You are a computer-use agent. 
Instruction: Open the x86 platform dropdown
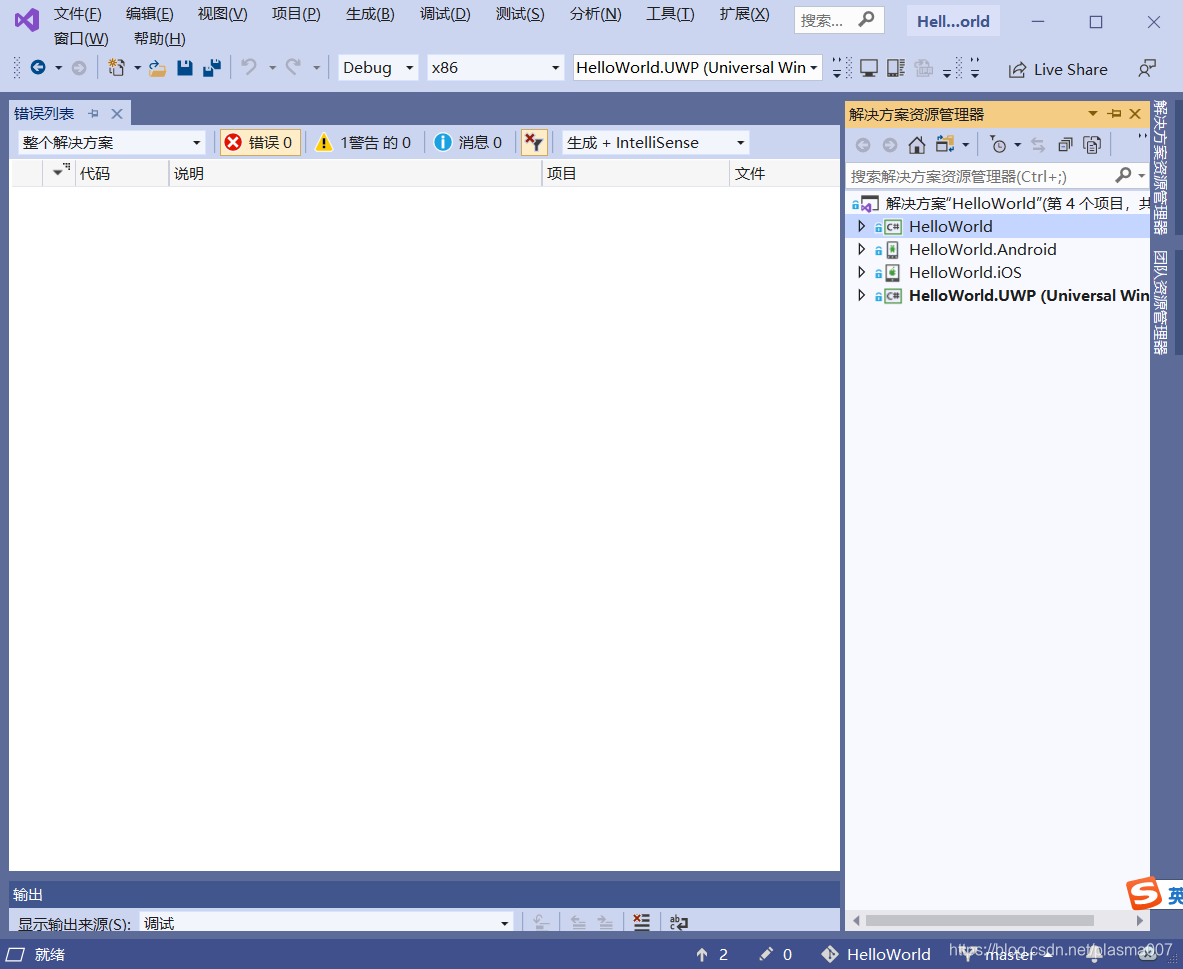(x=495, y=68)
